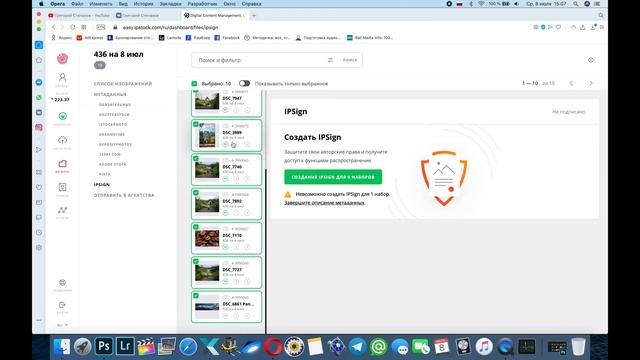Open Opera sidebar Instagram icon
The image size is (640, 360).
pyautogui.click(x=39, y=127)
